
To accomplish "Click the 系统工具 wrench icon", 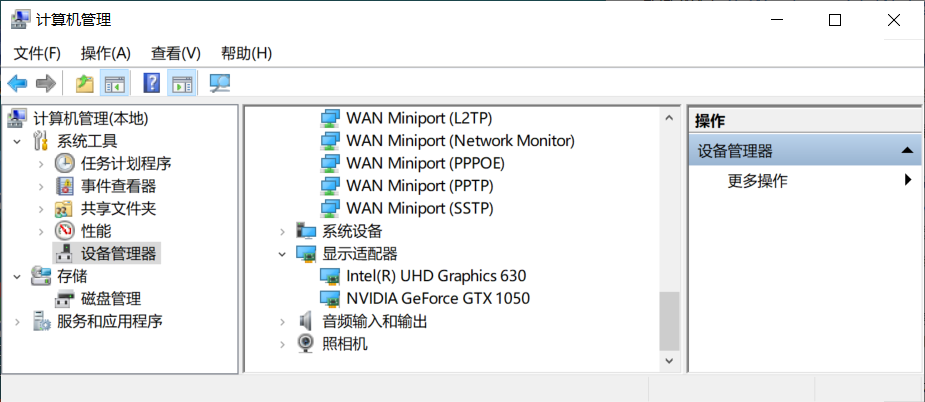I will [x=41, y=141].
